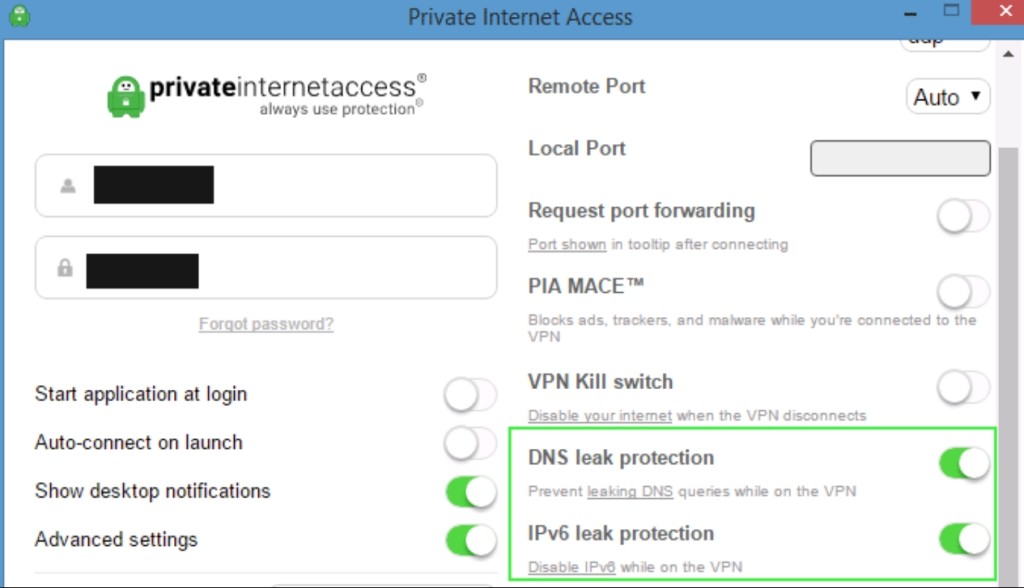Click the user icon in username field

tap(68, 186)
